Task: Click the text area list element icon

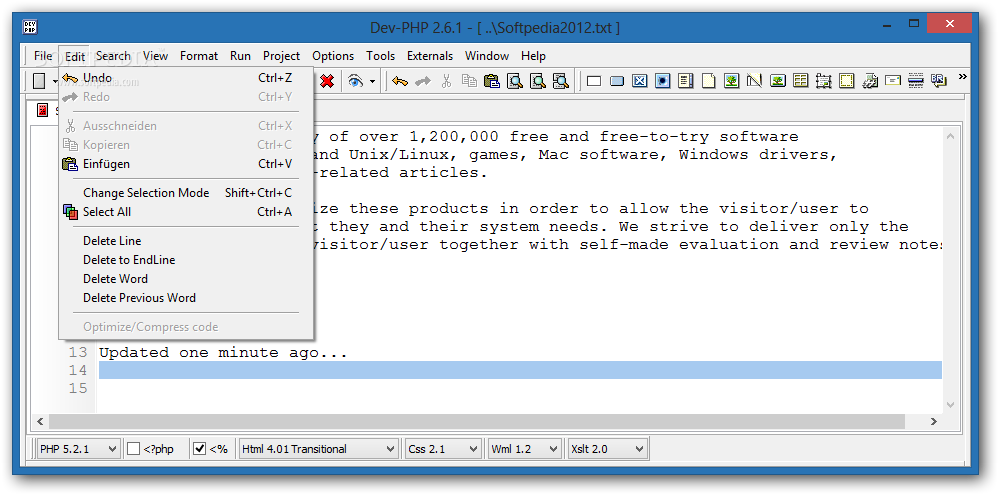Action: (x=686, y=82)
